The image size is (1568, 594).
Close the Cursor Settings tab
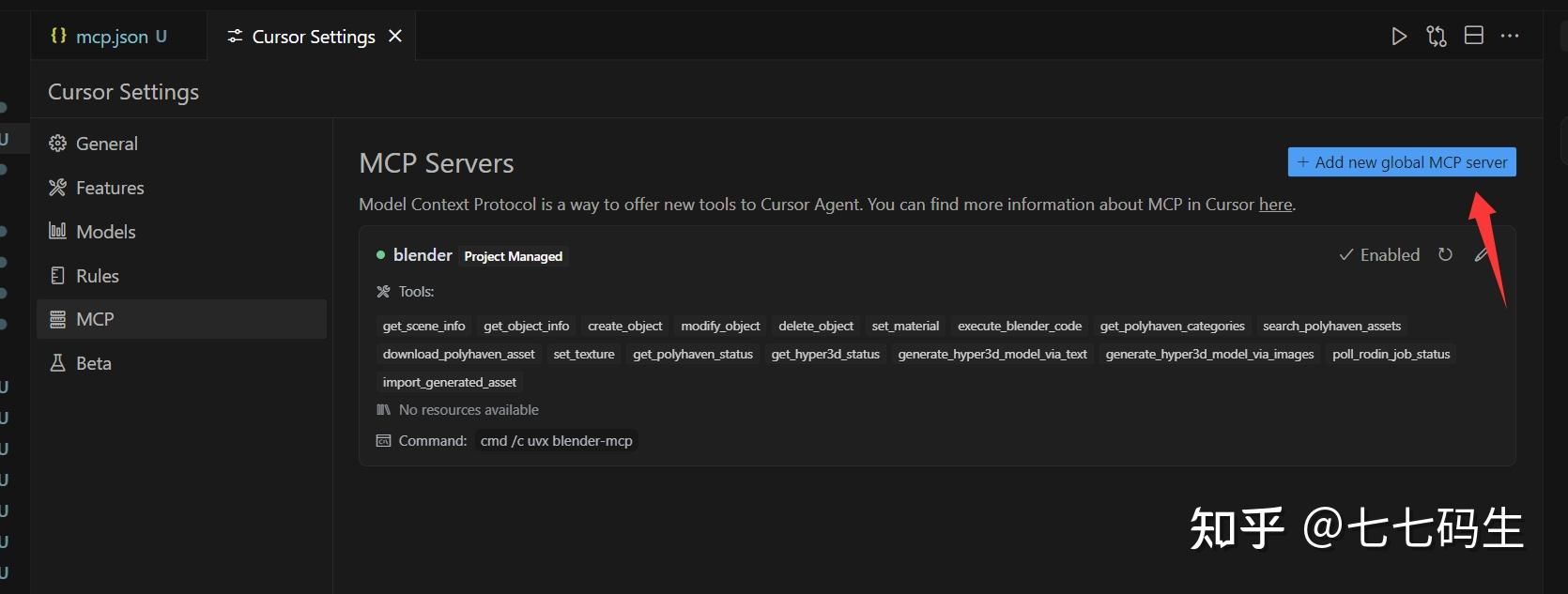coord(395,36)
